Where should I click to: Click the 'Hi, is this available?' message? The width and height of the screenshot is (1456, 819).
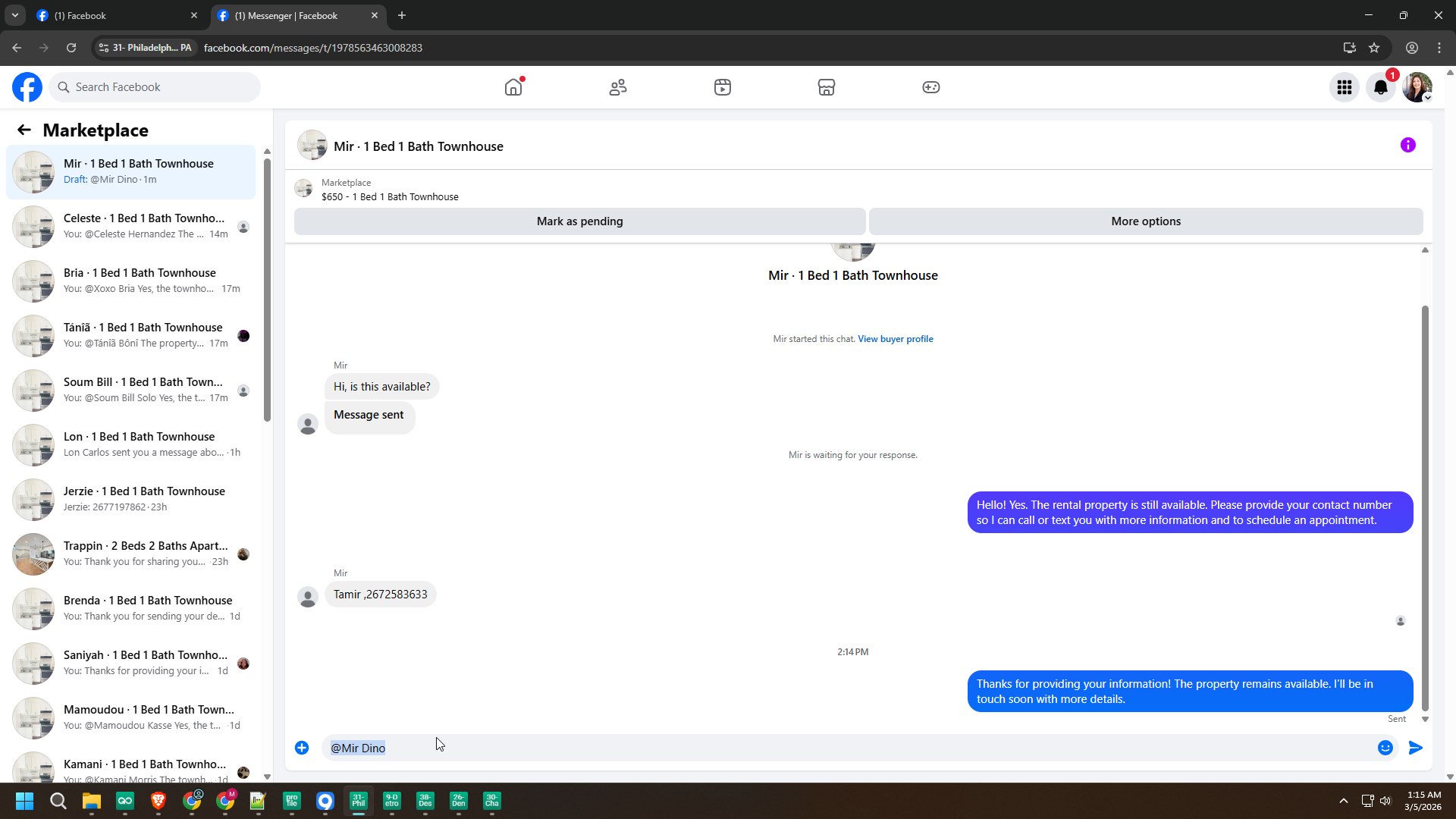coord(382,387)
